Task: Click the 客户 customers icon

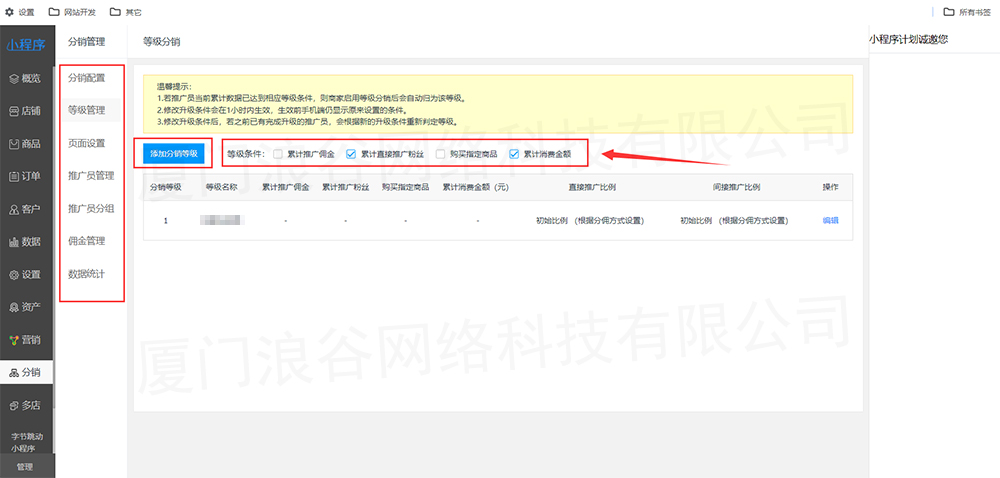Action: pos(13,210)
